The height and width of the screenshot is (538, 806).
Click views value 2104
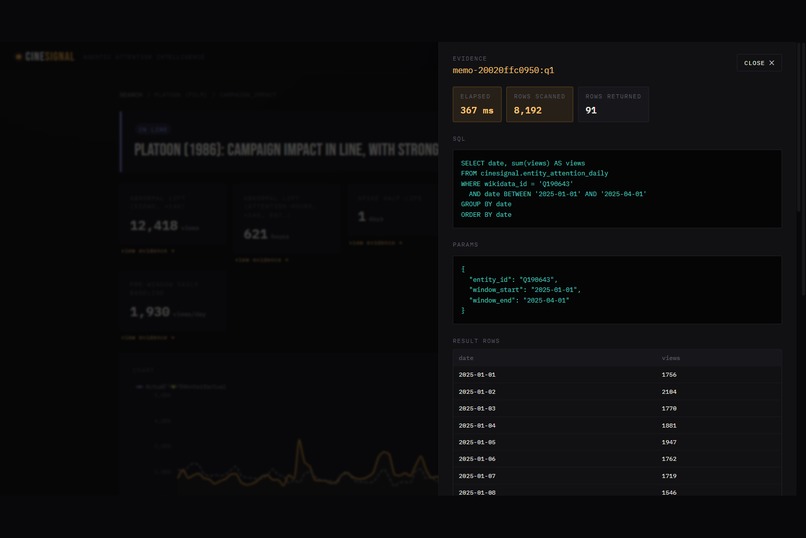pos(669,392)
